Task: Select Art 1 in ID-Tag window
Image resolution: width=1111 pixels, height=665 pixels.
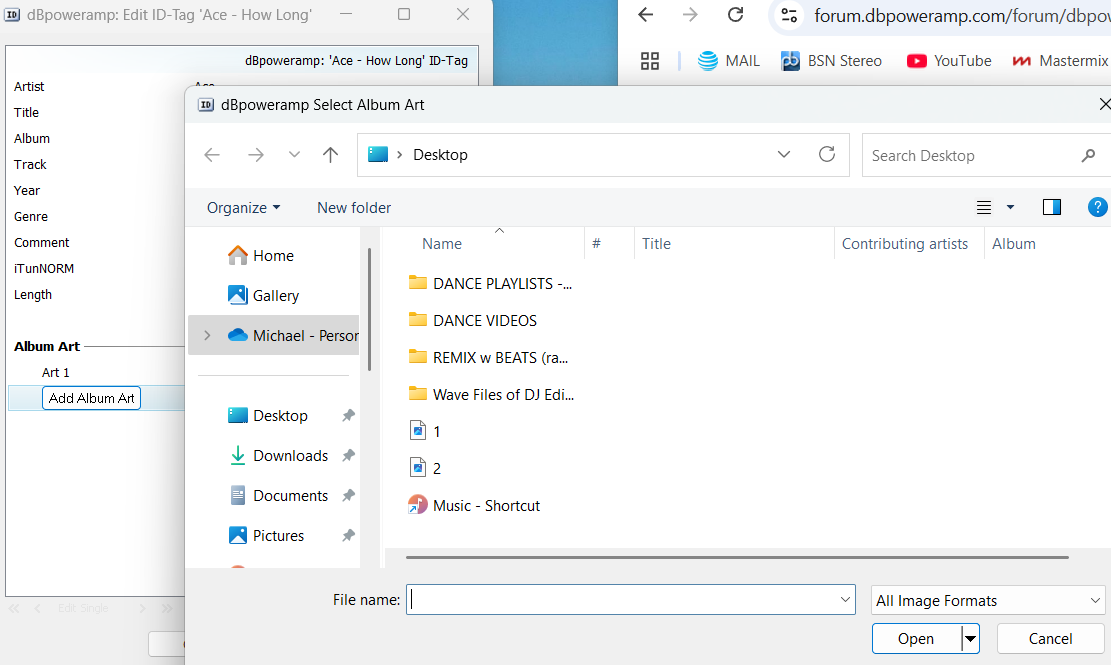Action: pyautogui.click(x=55, y=373)
